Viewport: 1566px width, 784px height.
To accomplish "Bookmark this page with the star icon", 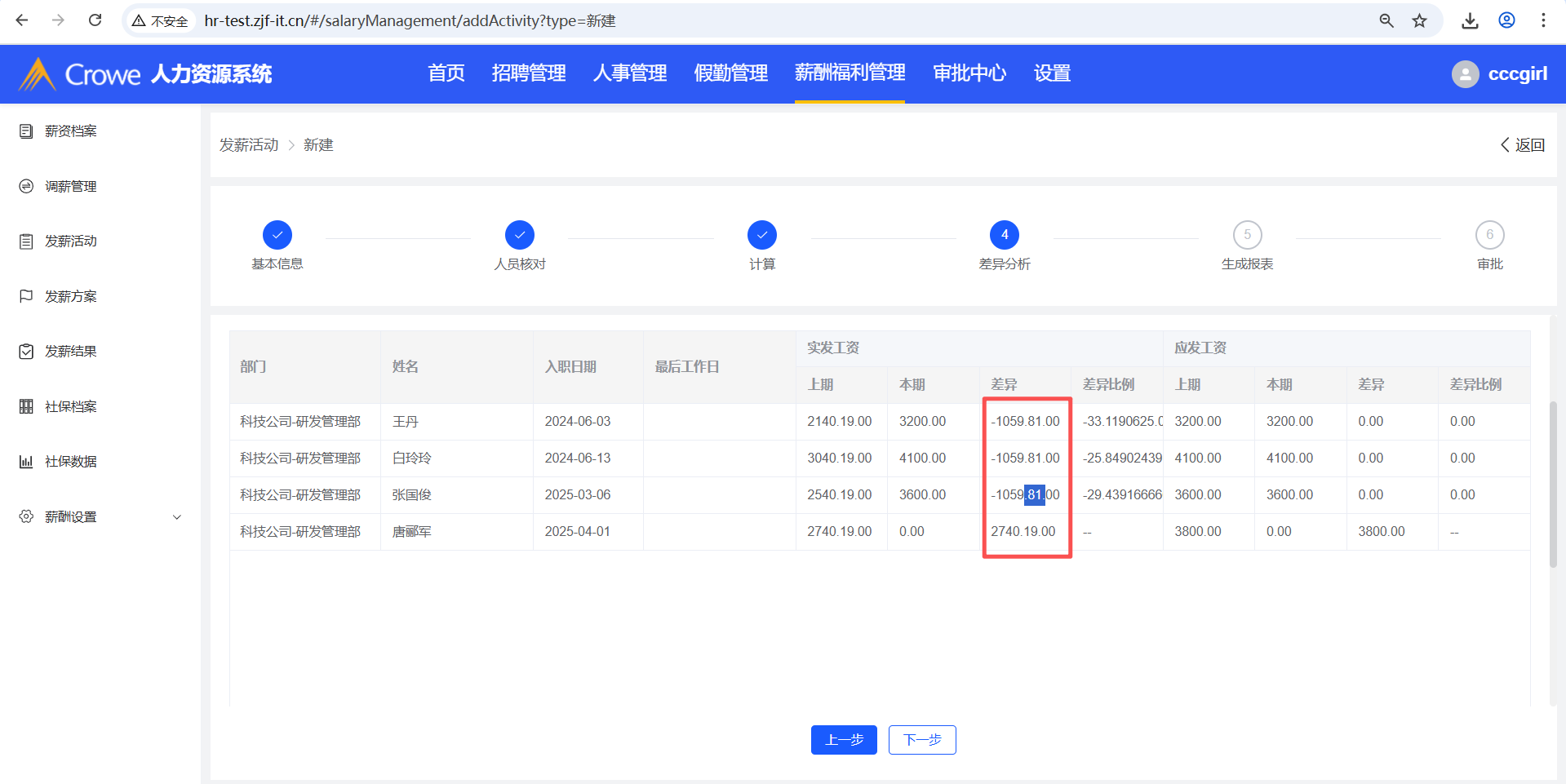I will tap(1420, 20).
